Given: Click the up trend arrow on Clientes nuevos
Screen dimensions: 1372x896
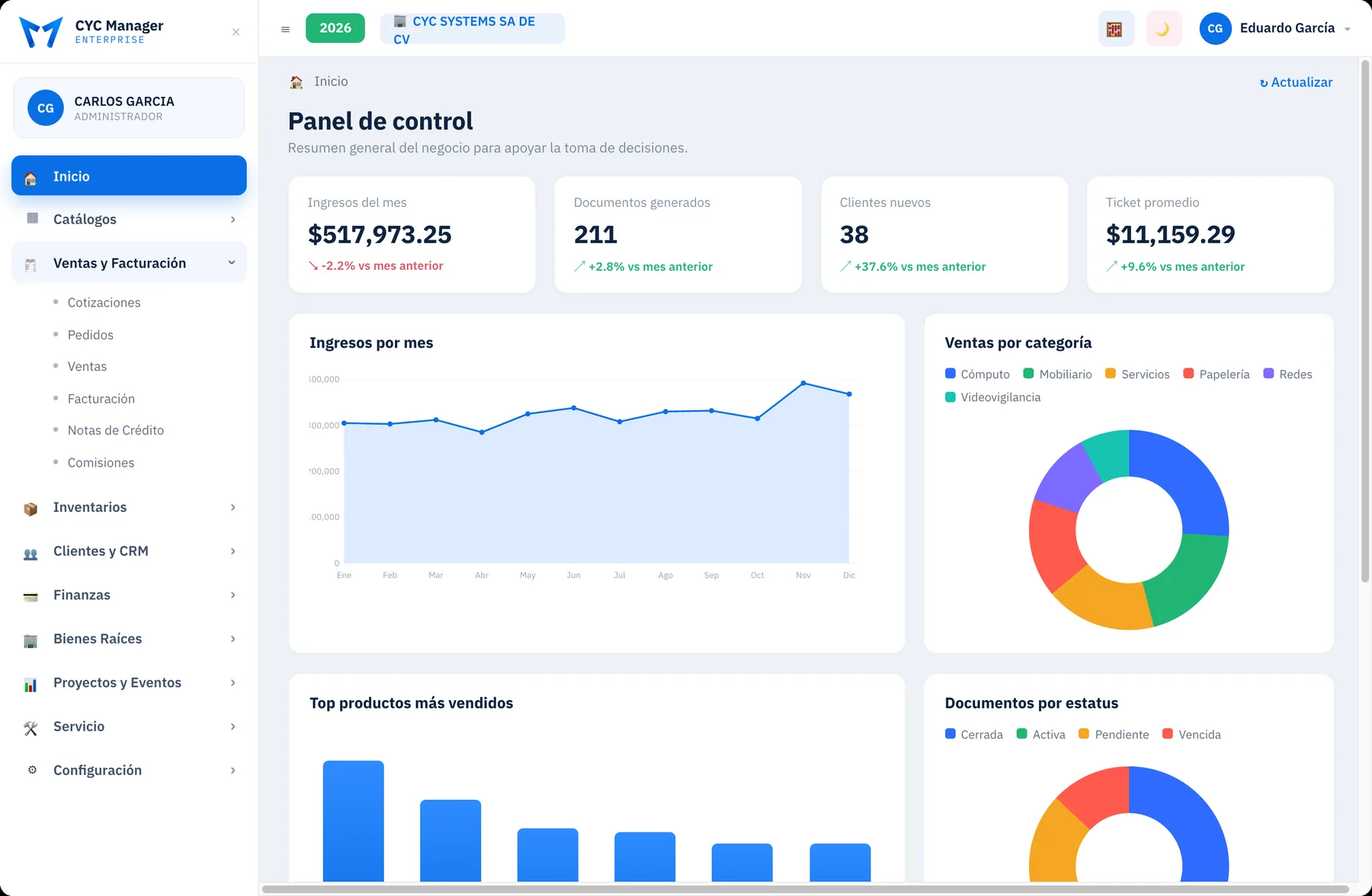Looking at the screenshot, I should tap(845, 266).
